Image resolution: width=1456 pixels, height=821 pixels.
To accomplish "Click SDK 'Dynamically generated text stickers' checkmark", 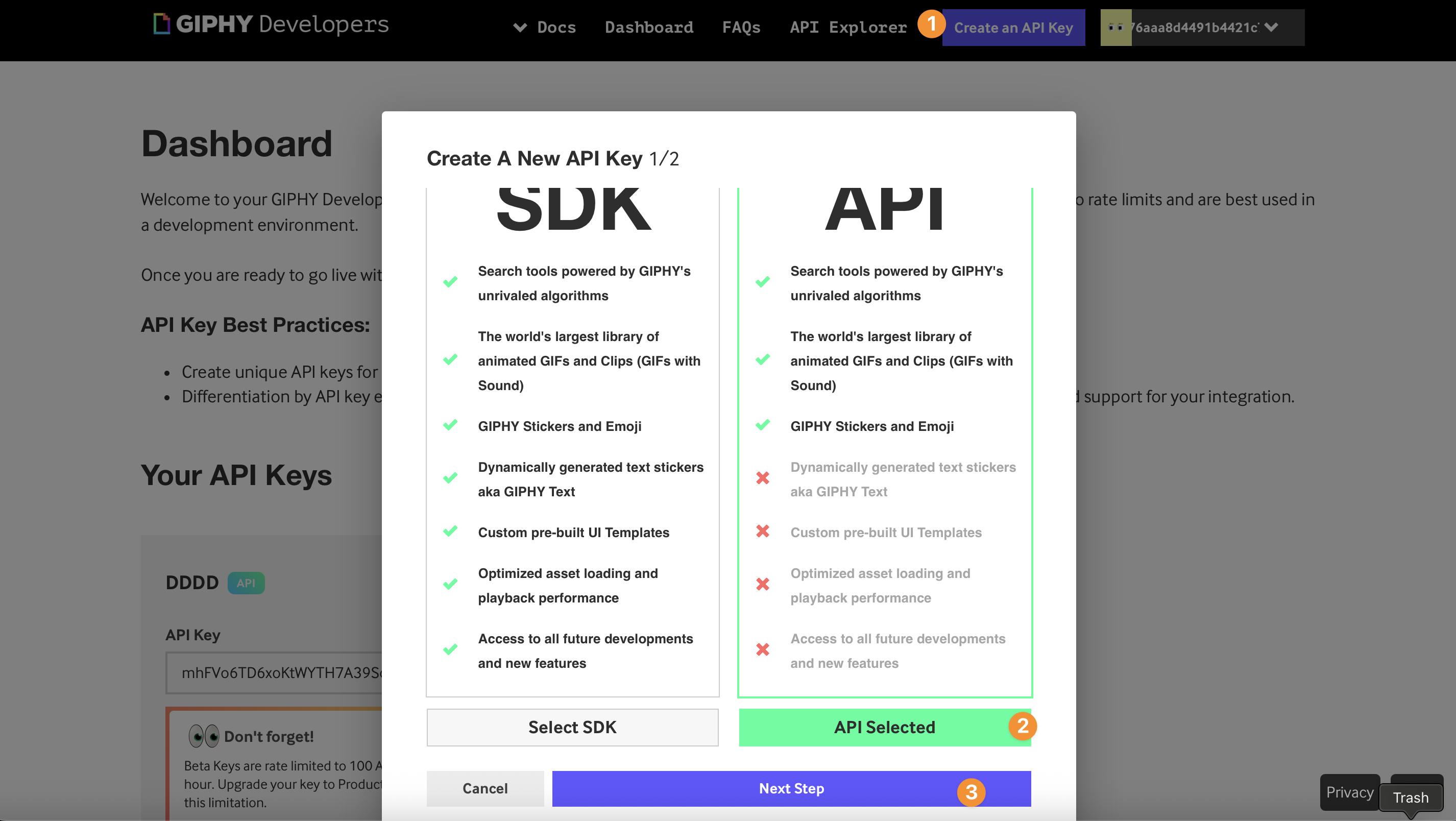I will [x=450, y=478].
